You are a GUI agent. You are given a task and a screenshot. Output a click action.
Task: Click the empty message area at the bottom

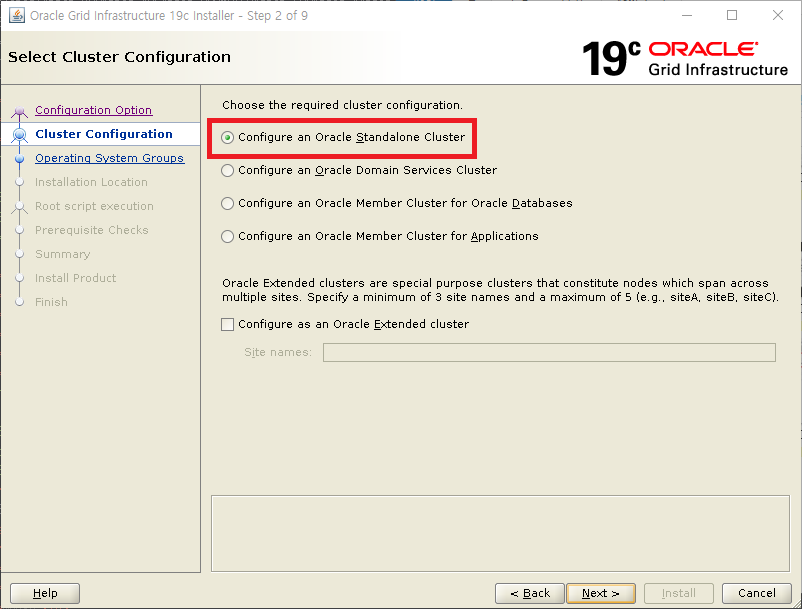pyautogui.click(x=500, y=533)
